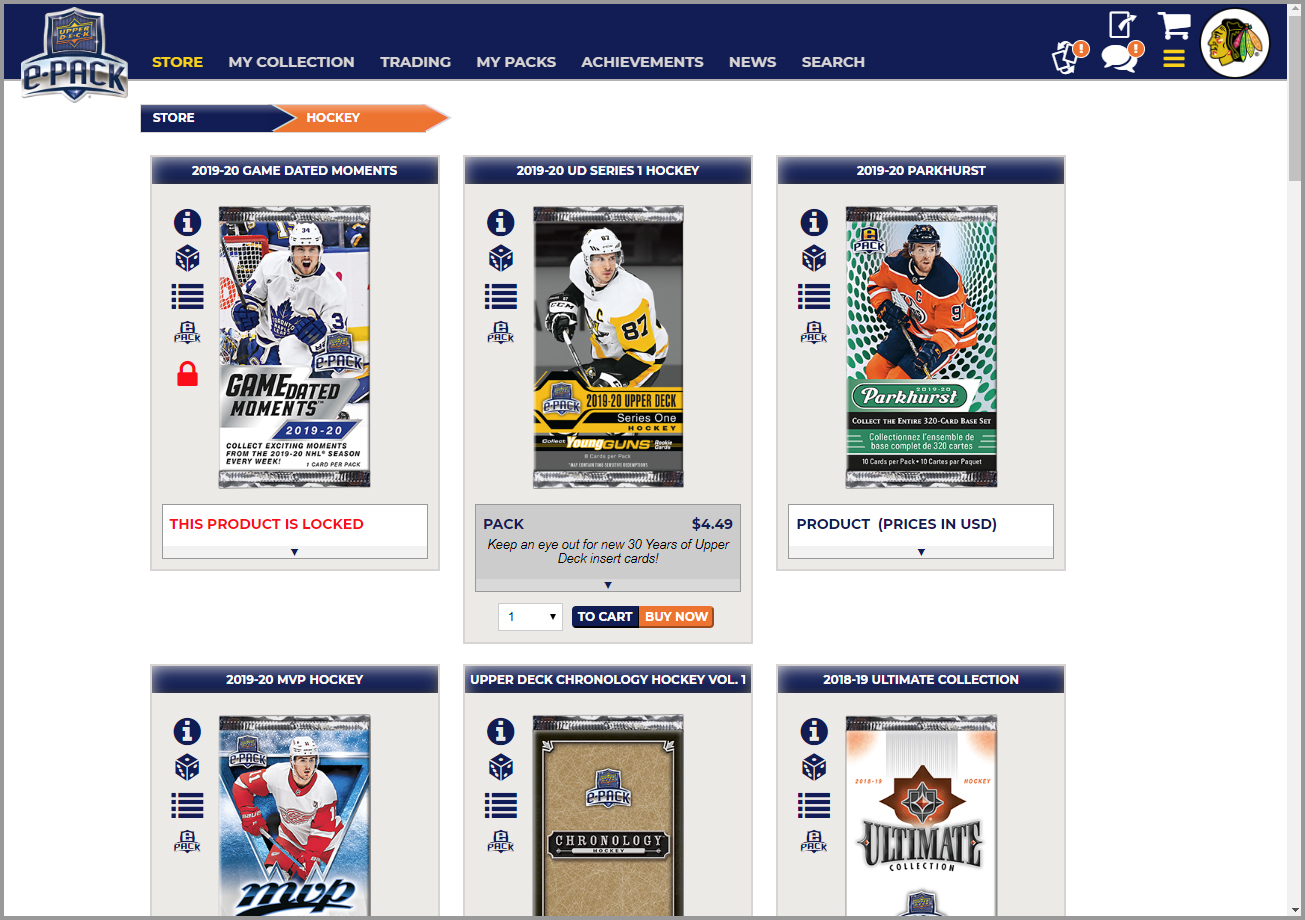Click odds dice icon for Chronology Hockey
Image resolution: width=1305 pixels, height=920 pixels.
click(501, 768)
